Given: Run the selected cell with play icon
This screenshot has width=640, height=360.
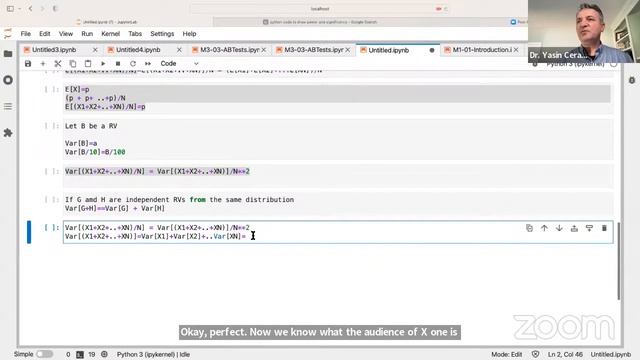Looking at the screenshot, I should click(103, 64).
